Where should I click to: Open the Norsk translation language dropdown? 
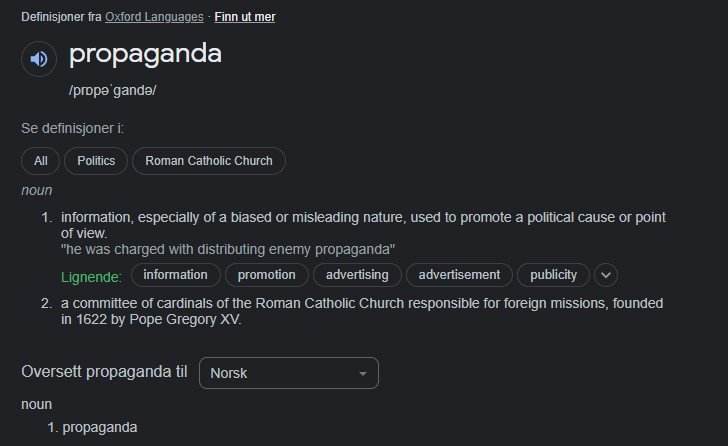click(289, 373)
